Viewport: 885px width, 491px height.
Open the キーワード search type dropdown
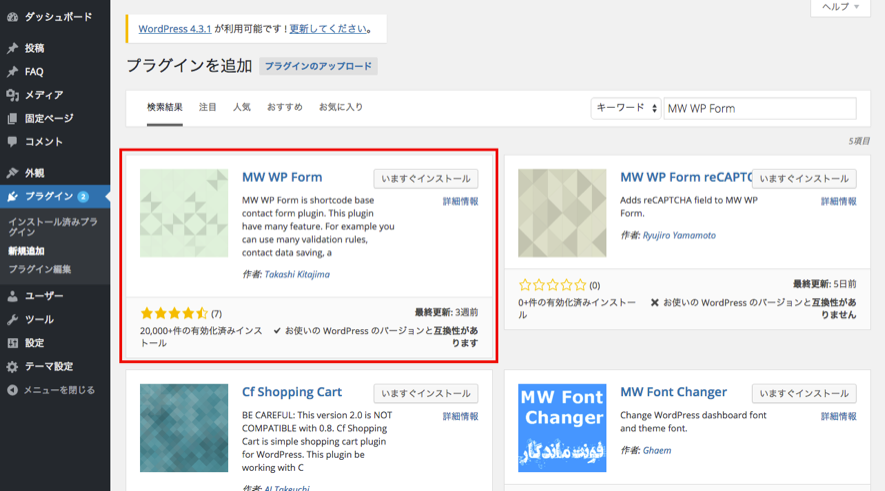pyautogui.click(x=626, y=108)
